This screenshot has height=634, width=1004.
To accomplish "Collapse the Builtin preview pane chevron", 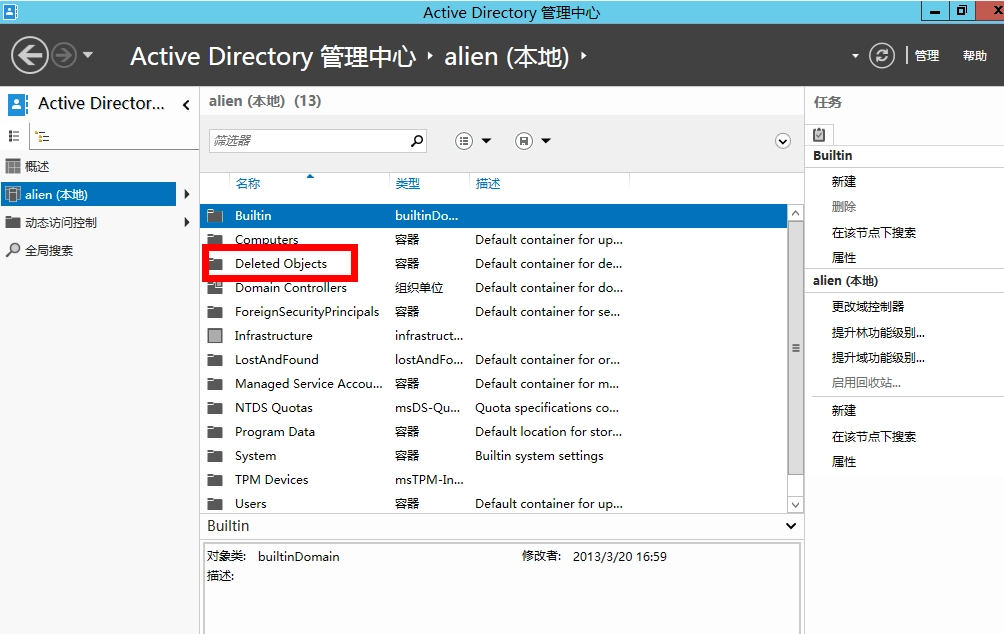I will point(791,526).
